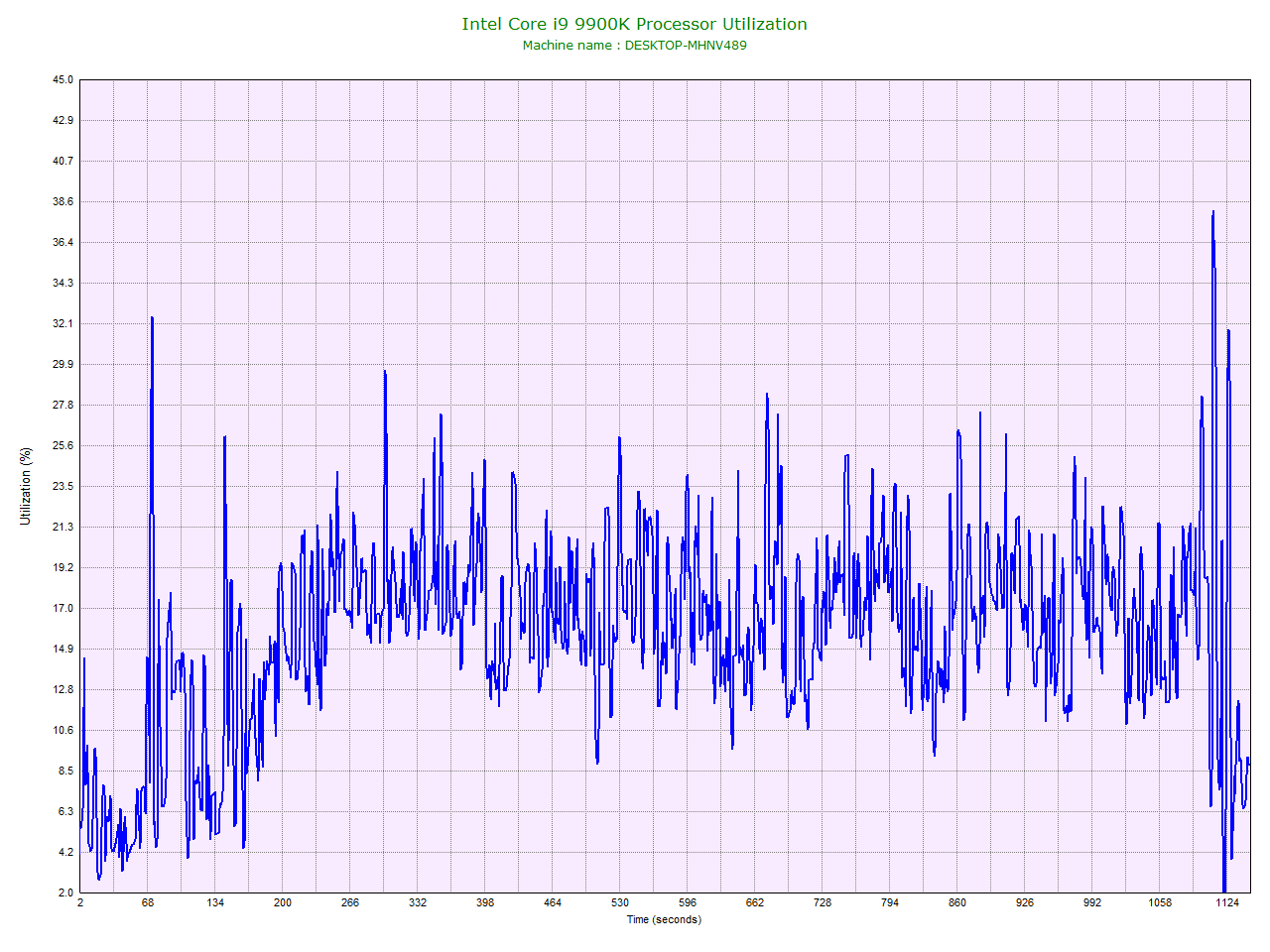1270x952 pixels.
Task: Click the 530 seconds time axis tick
Action: click(620, 902)
